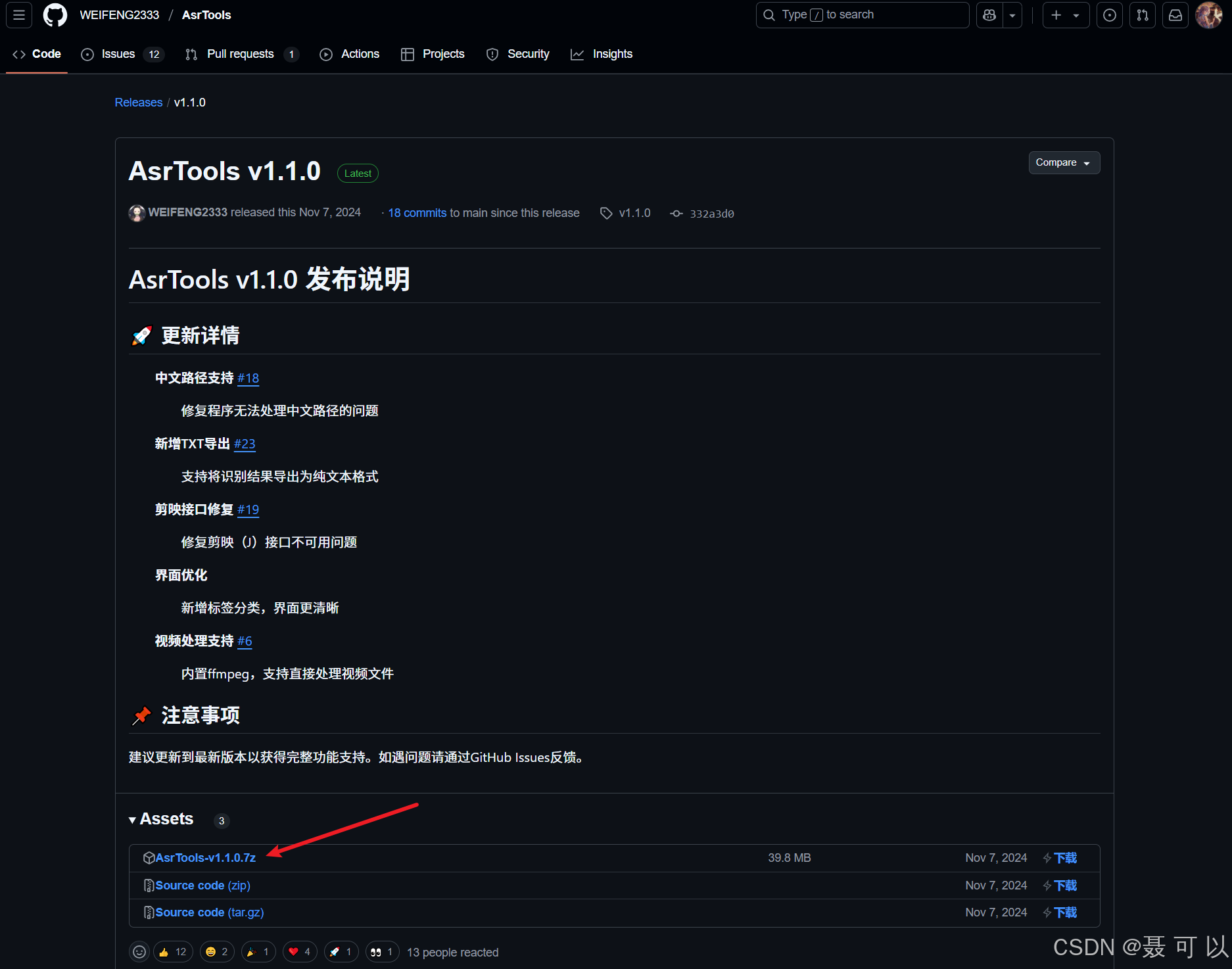Toggle the thumbs up reaction
Viewport: 1232px width, 969px height.
pyautogui.click(x=173, y=952)
